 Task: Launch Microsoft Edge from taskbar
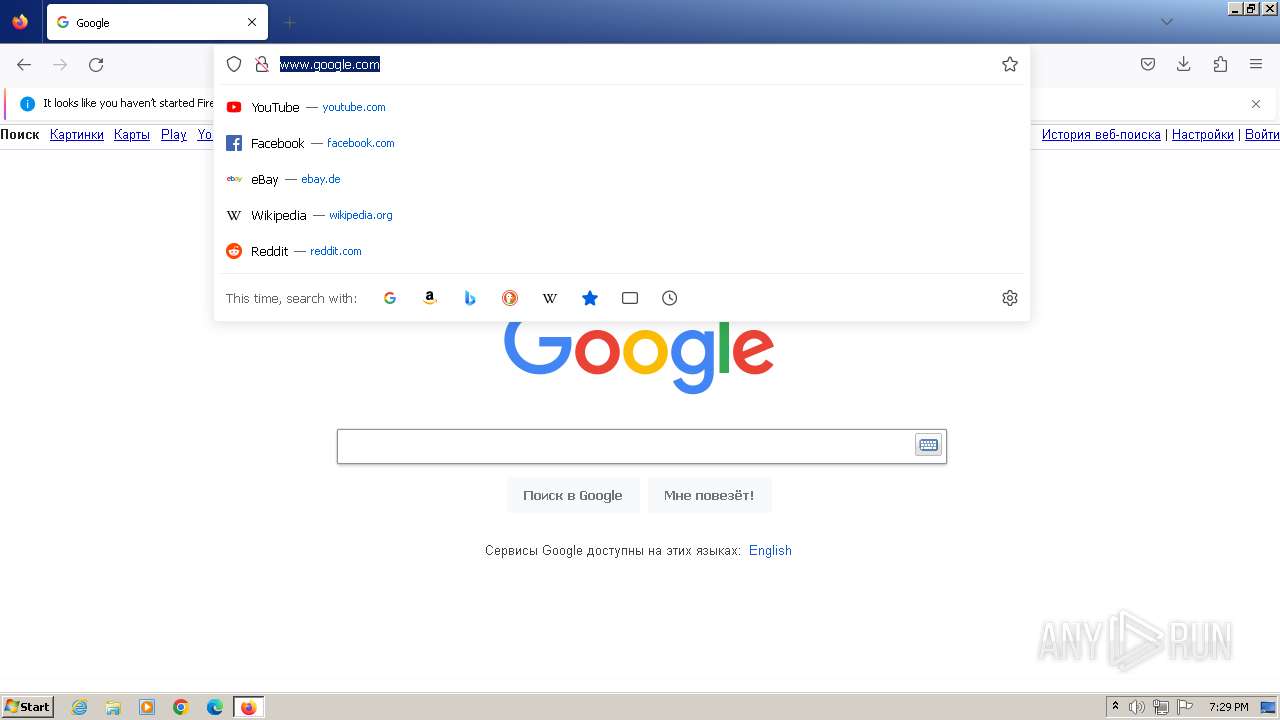coord(215,707)
